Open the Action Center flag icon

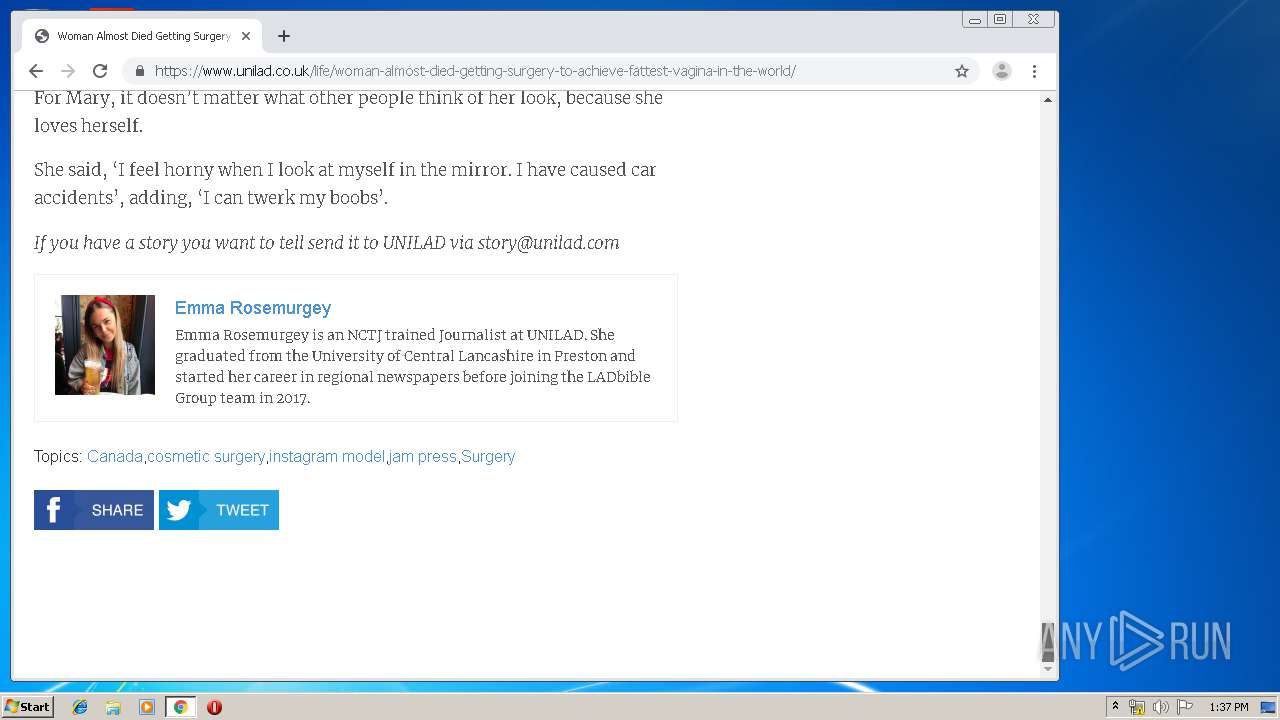(1185, 707)
